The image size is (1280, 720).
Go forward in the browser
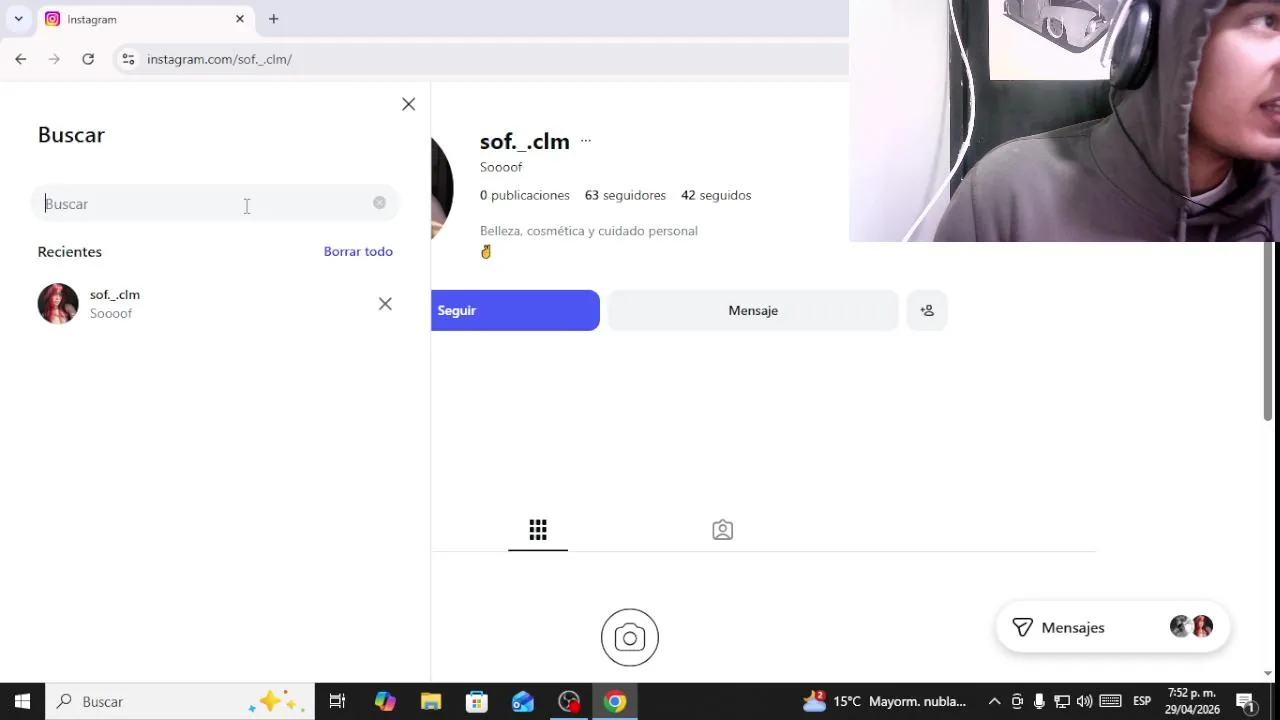[x=54, y=59]
